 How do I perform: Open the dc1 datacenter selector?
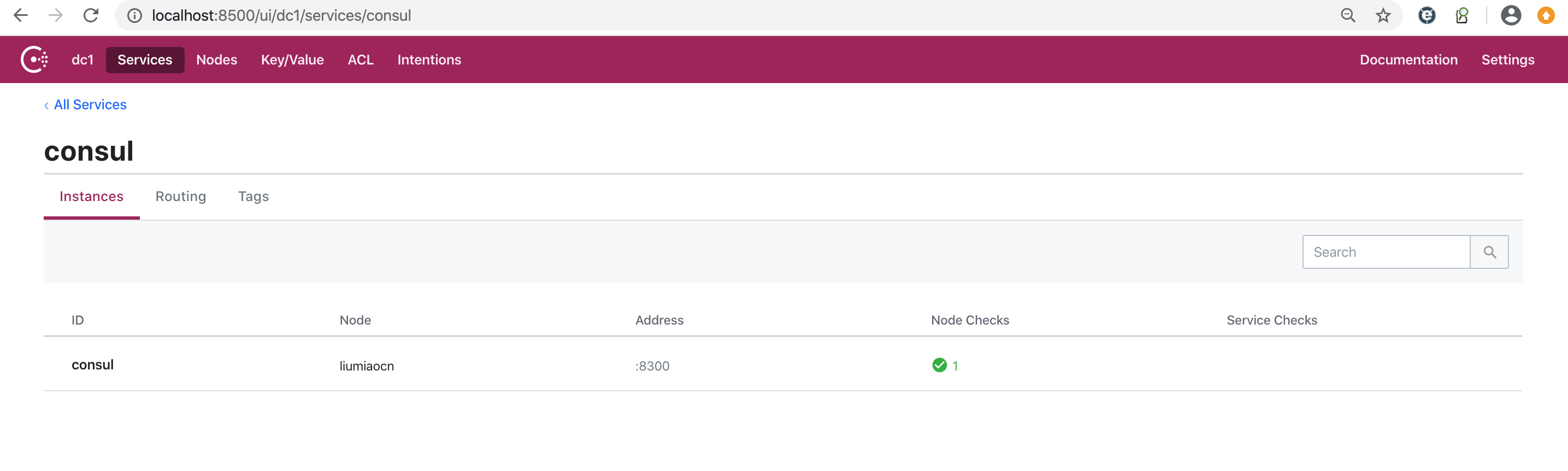click(x=81, y=59)
